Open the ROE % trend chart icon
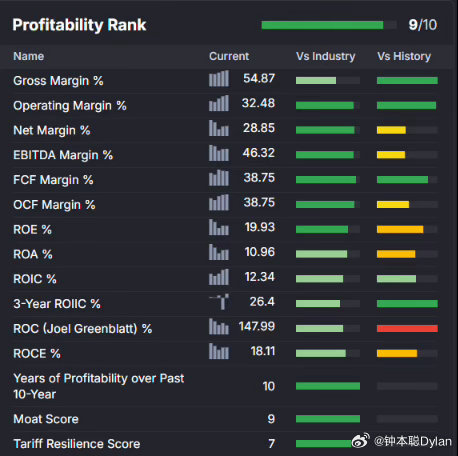Screen dimensions: 458x456 coord(219,227)
